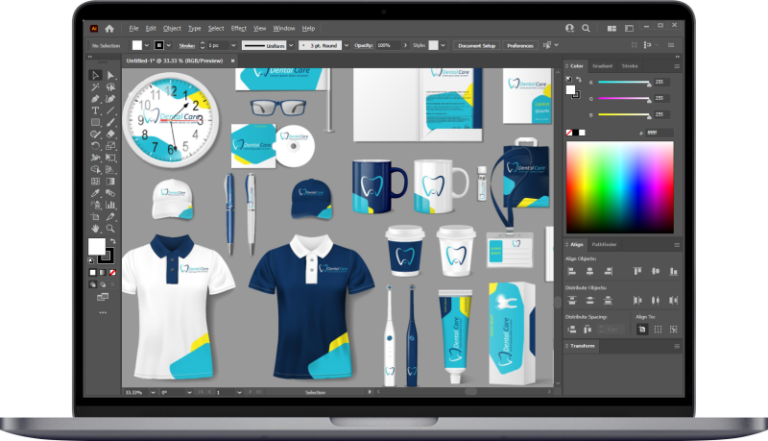This screenshot has height=441, width=768.
Task: Select the Blend tool
Action: 111,193
